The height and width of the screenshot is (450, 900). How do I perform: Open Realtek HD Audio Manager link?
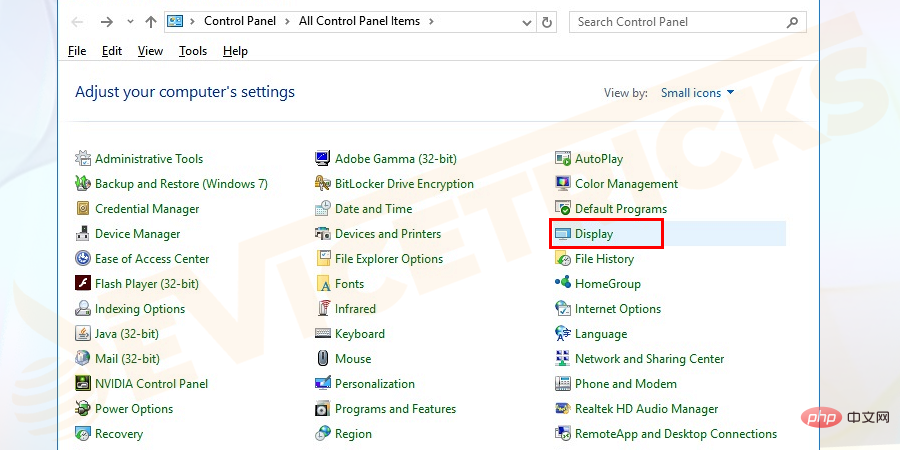click(x=647, y=409)
